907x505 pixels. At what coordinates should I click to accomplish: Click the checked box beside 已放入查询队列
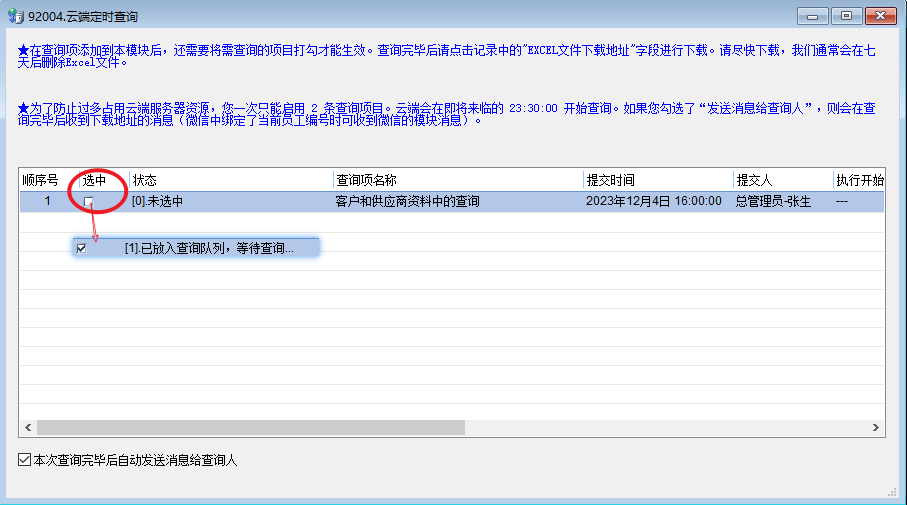[81, 249]
